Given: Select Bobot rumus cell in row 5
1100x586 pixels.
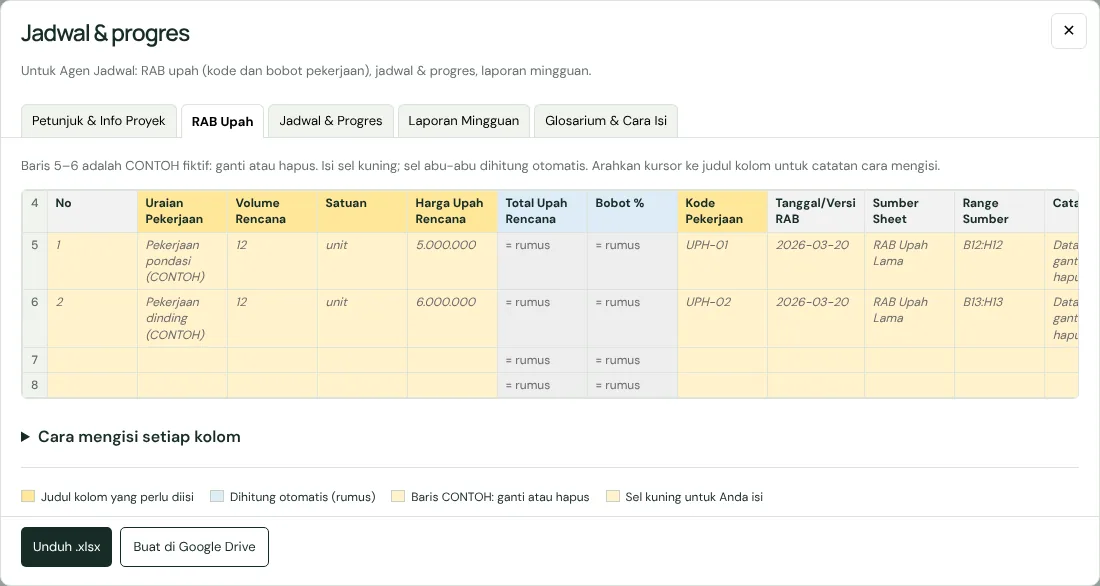Looking at the screenshot, I should 632,261.
